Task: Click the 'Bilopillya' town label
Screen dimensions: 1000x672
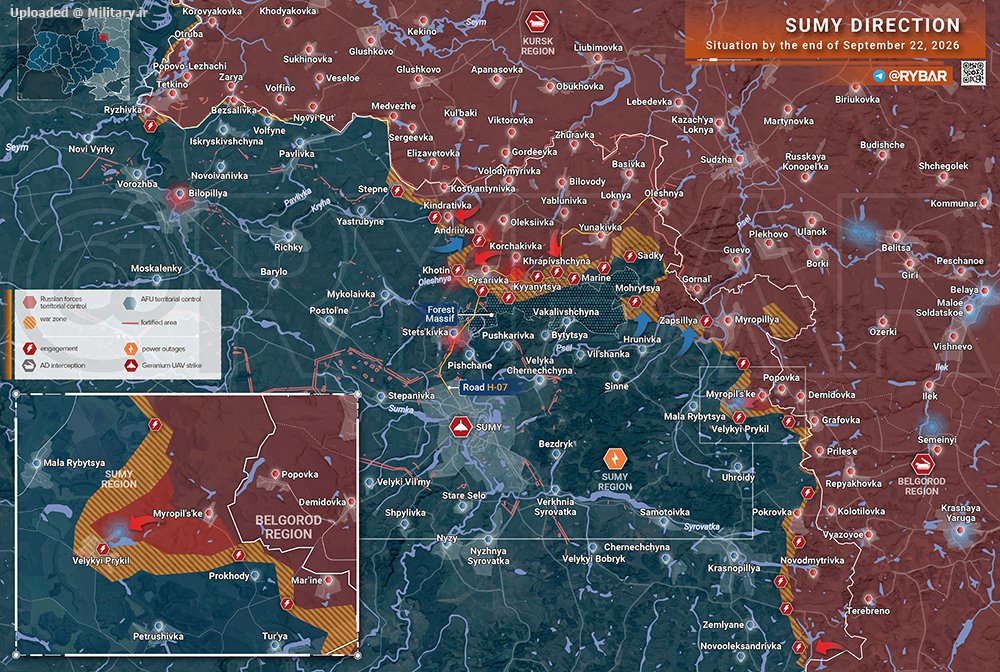Action: [x=208, y=193]
